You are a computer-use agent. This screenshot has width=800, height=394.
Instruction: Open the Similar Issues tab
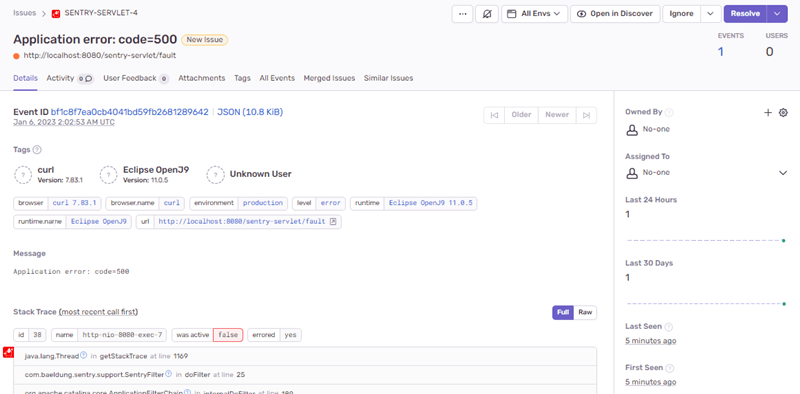(x=388, y=78)
